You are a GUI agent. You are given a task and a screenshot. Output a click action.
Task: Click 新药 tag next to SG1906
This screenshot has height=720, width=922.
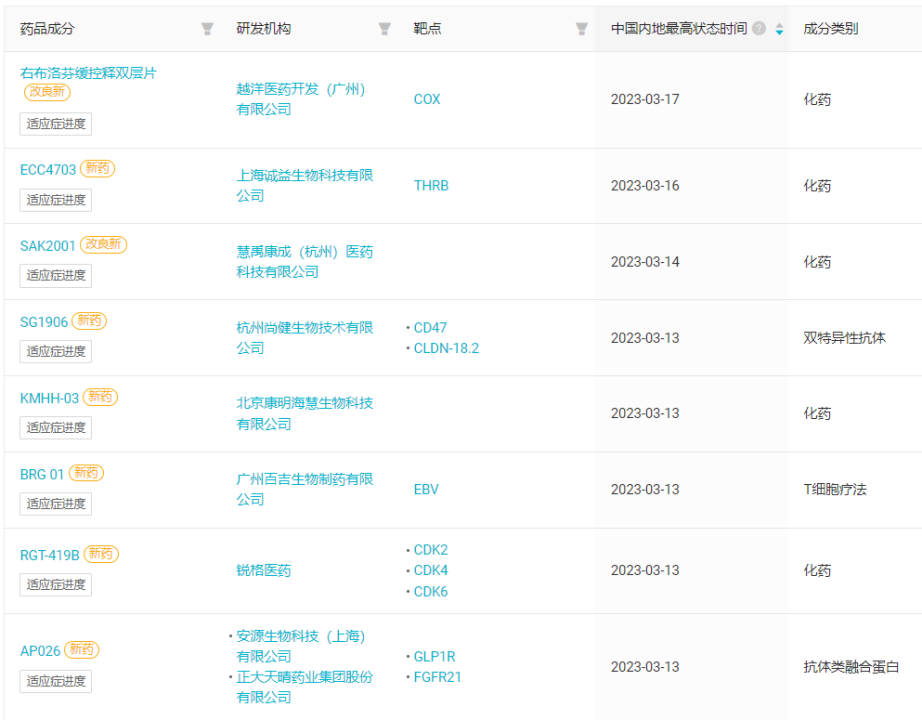(x=89, y=321)
